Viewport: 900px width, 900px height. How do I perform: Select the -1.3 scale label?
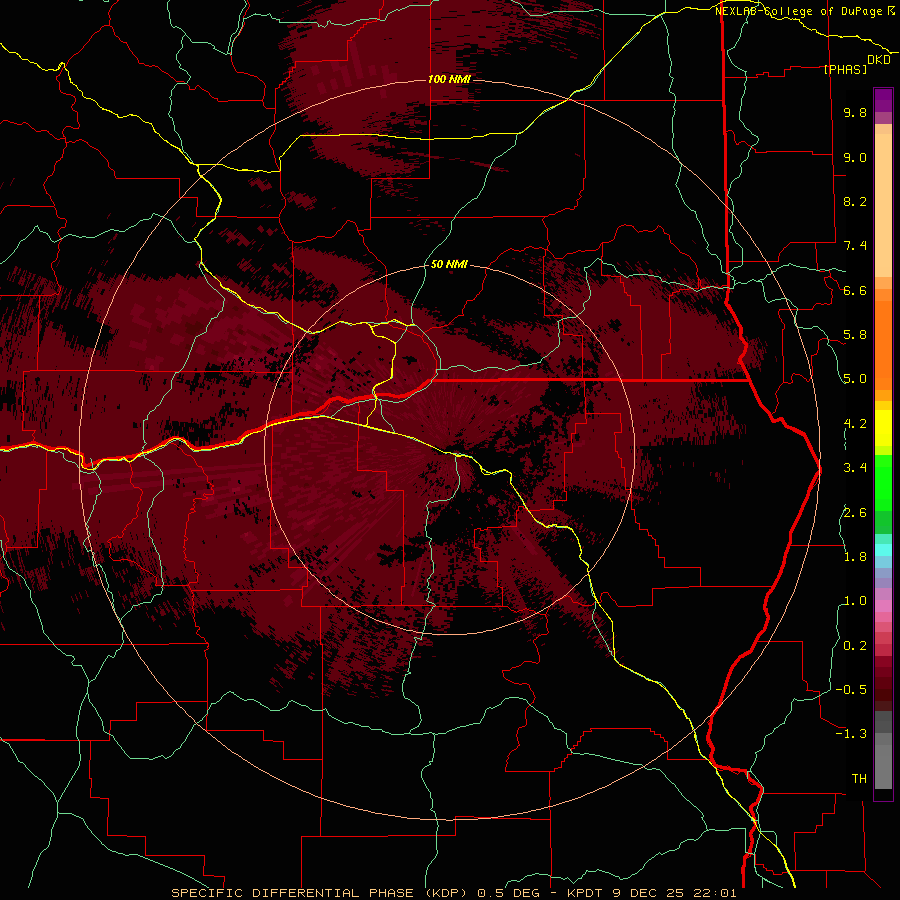pos(851,734)
